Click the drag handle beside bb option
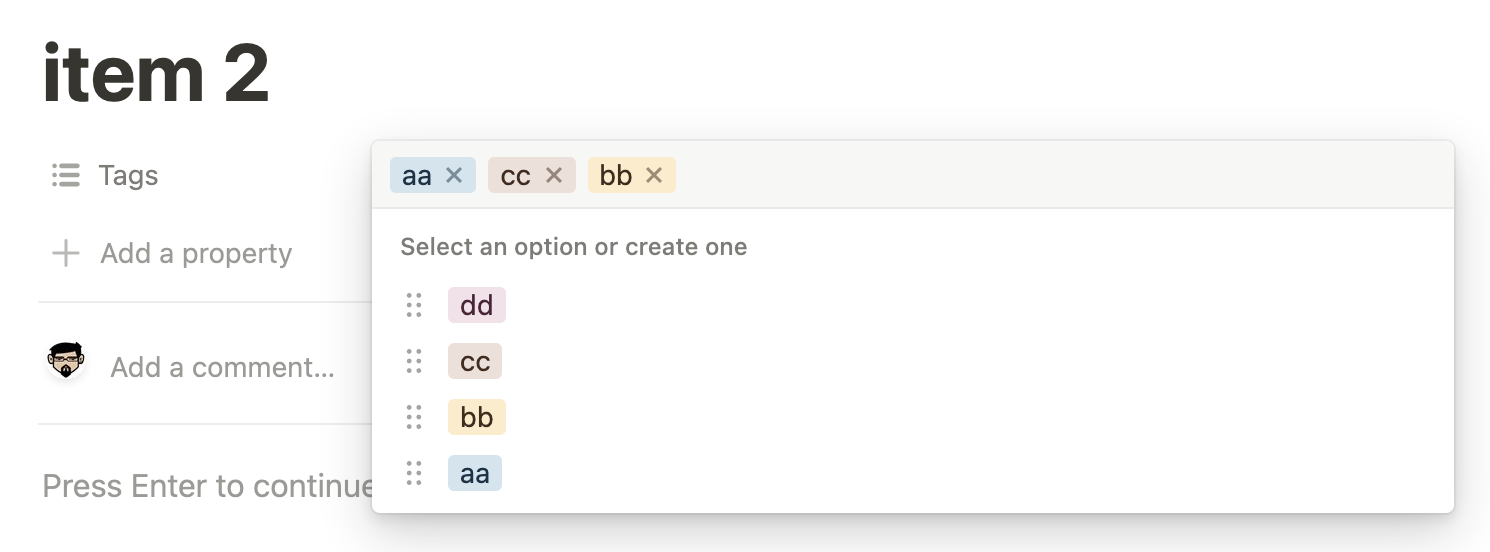The width and height of the screenshot is (1490, 552). [x=414, y=417]
